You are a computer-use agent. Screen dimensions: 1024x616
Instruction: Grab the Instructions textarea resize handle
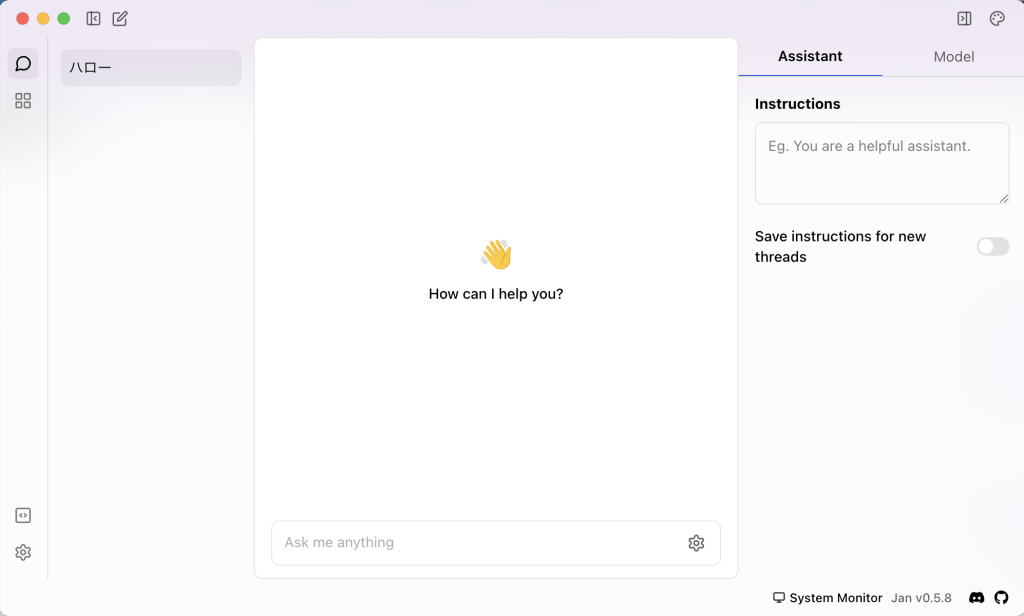point(1003,198)
